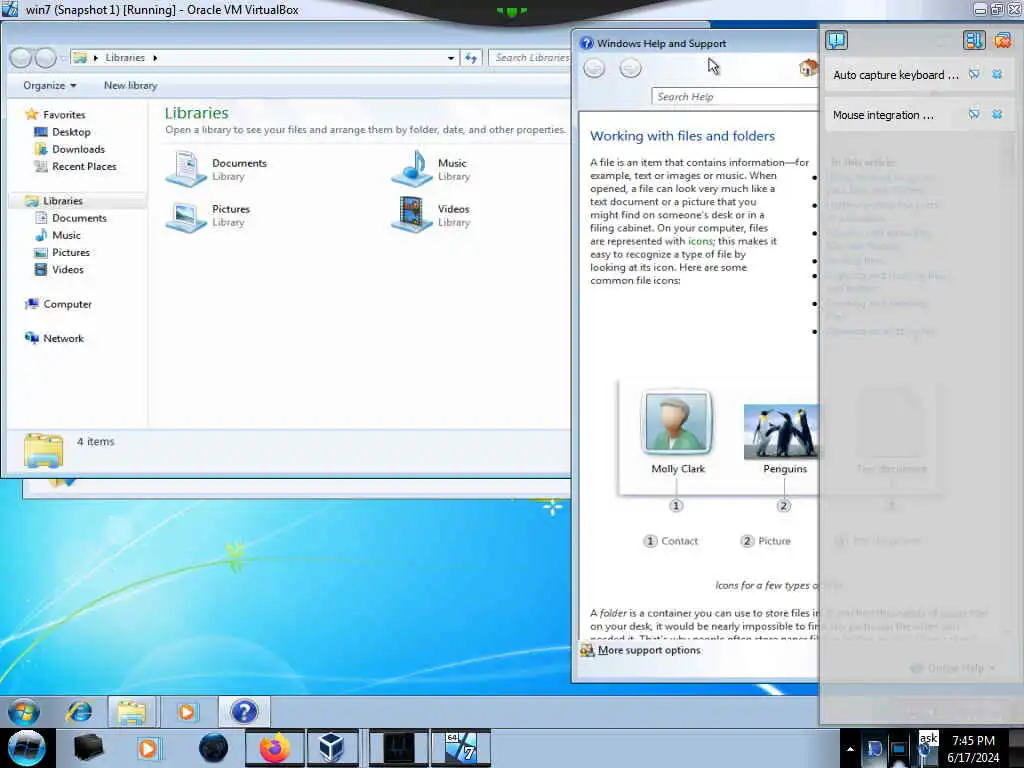Screen dimensions: 1024x768
Task: Open Downloads under Favorites
Action: (x=78, y=149)
